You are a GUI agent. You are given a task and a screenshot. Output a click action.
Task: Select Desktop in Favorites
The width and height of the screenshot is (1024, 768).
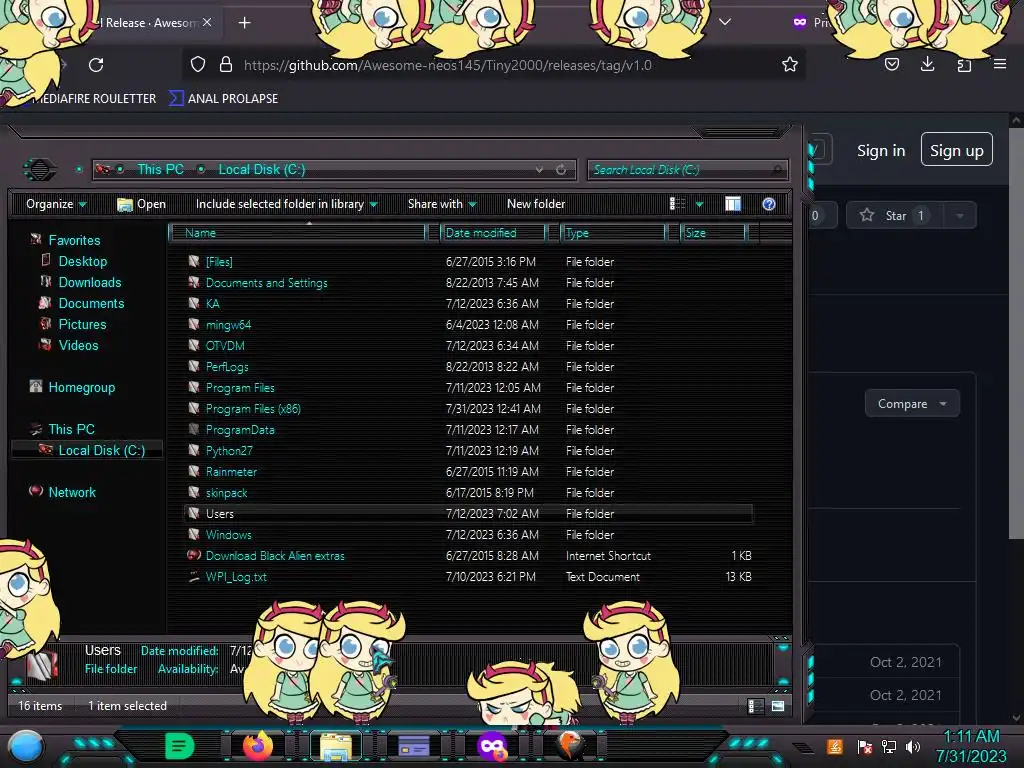pos(82,261)
